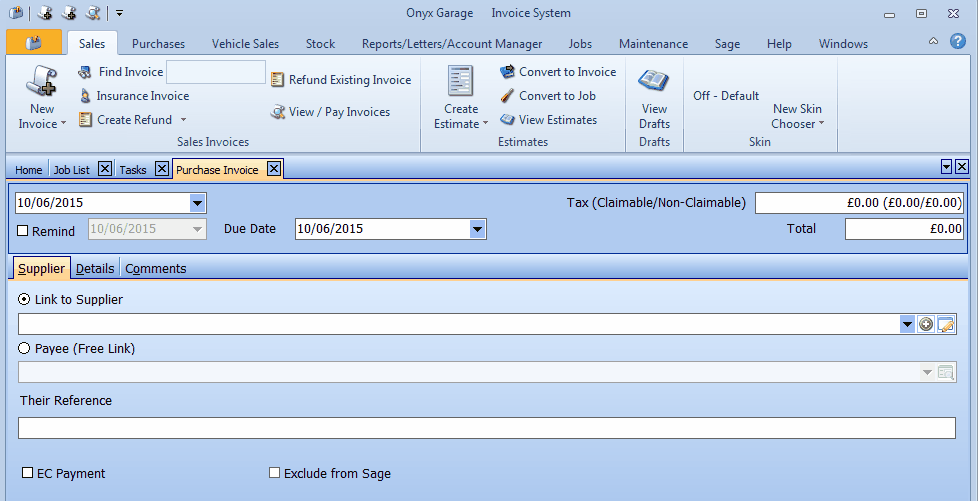Switch to the Comments sub-tab
Image resolution: width=978 pixels, height=501 pixels.
click(x=156, y=268)
